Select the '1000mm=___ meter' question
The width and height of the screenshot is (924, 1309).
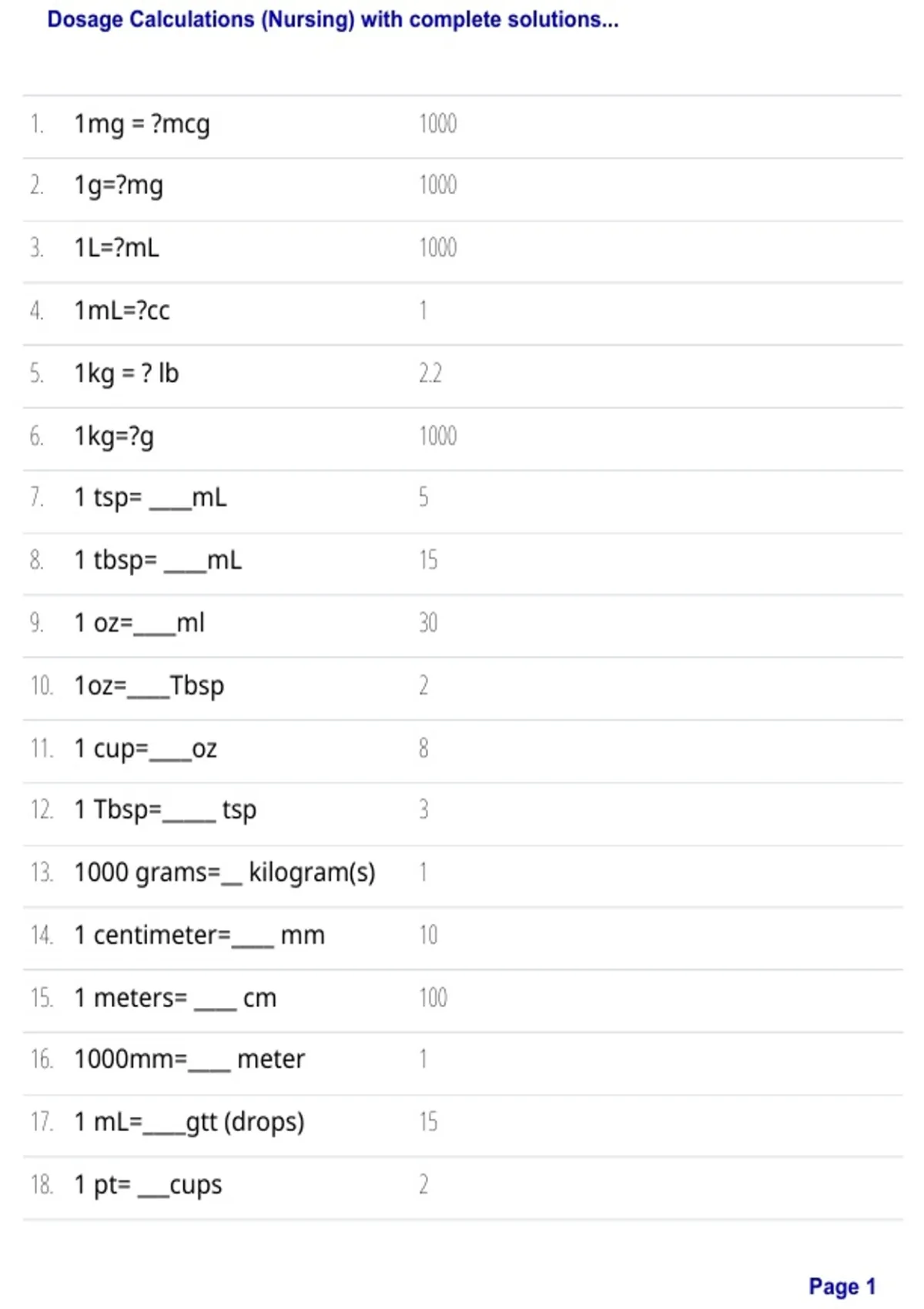point(189,1060)
